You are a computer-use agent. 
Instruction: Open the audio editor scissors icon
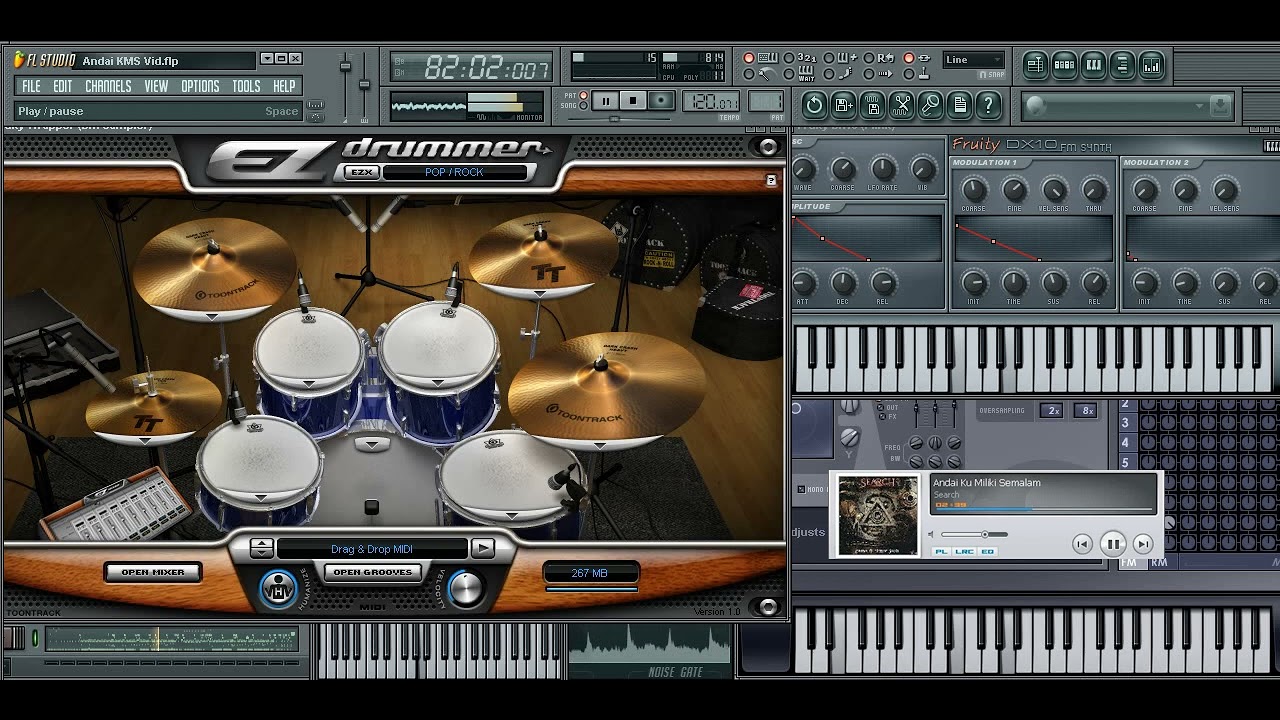[x=902, y=104]
